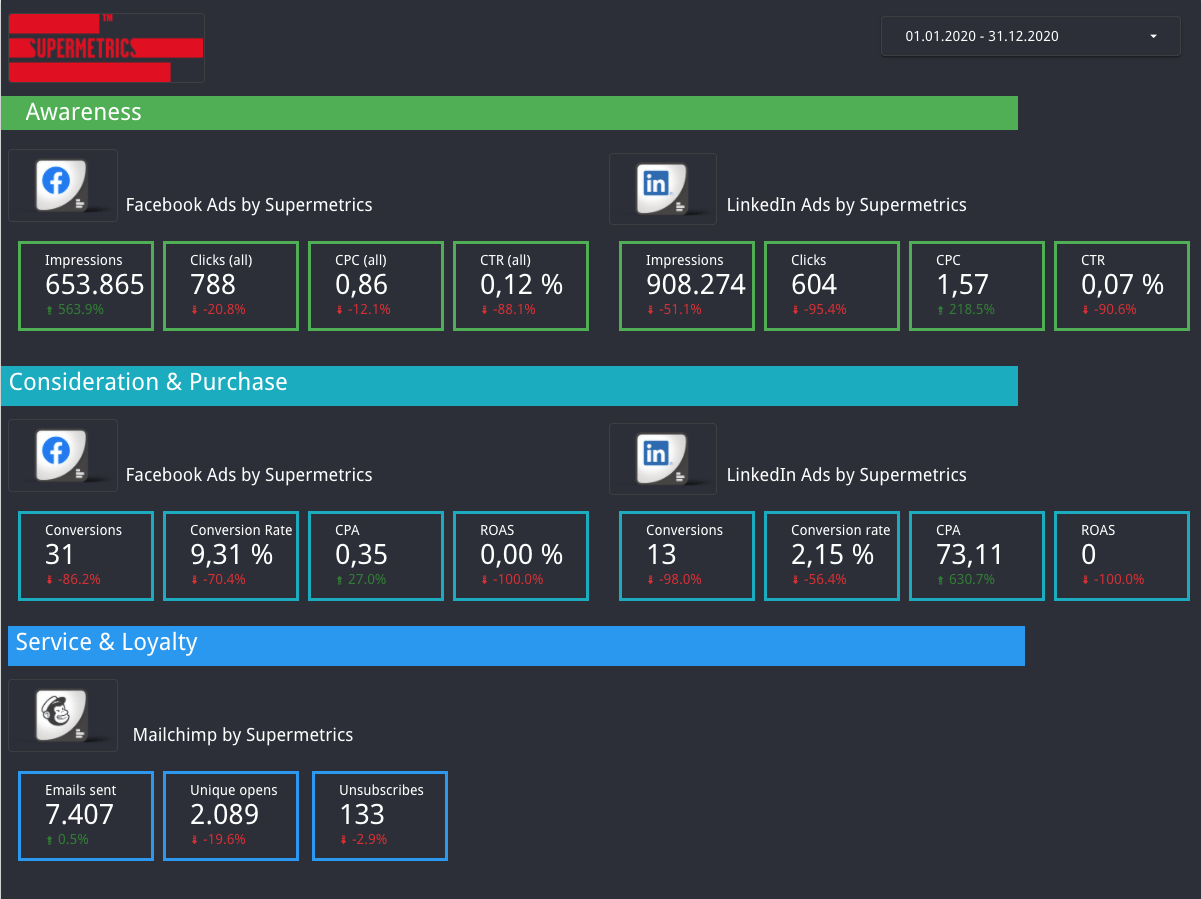1202x899 pixels.
Task: Select Unique opens scorecard 2.089
Action: click(x=231, y=816)
